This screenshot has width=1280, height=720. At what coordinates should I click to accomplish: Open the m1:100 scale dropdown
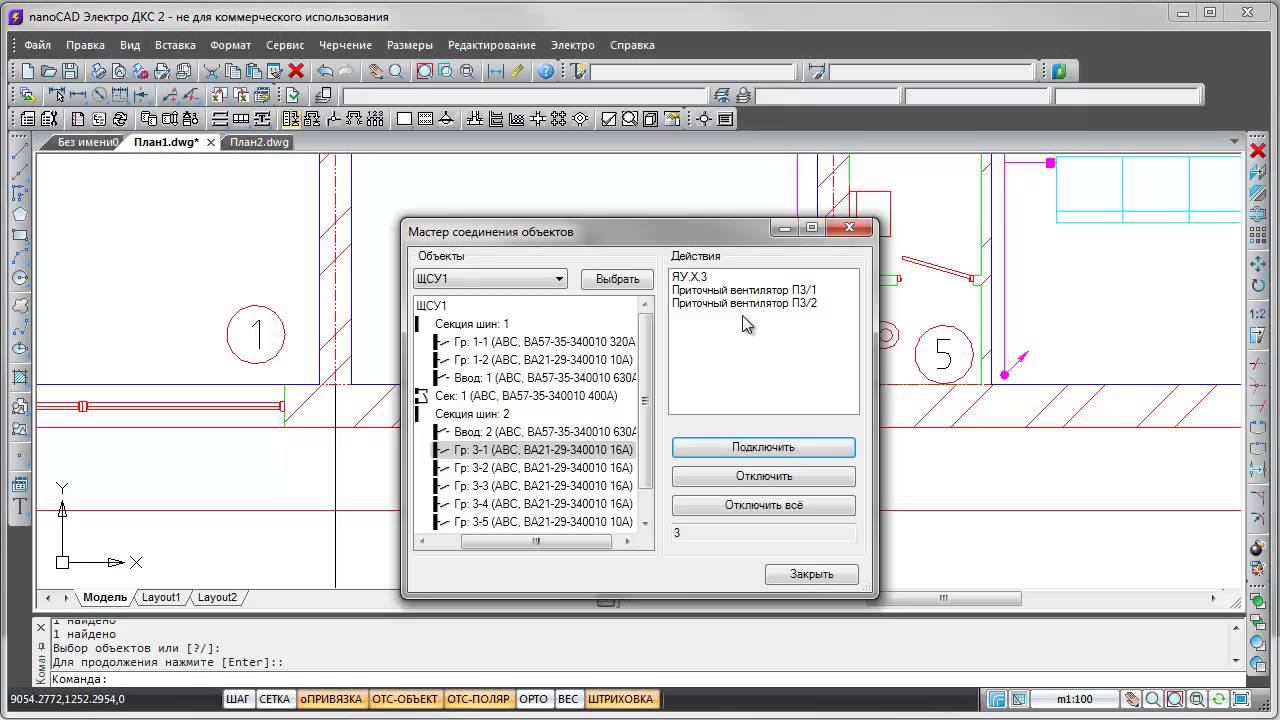(x=1075, y=699)
